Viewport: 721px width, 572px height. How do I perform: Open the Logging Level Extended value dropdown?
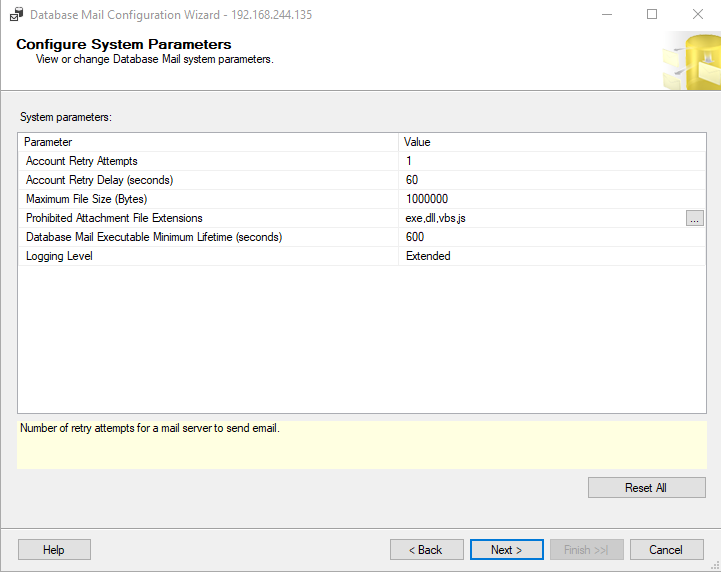pyautogui.click(x=551, y=256)
